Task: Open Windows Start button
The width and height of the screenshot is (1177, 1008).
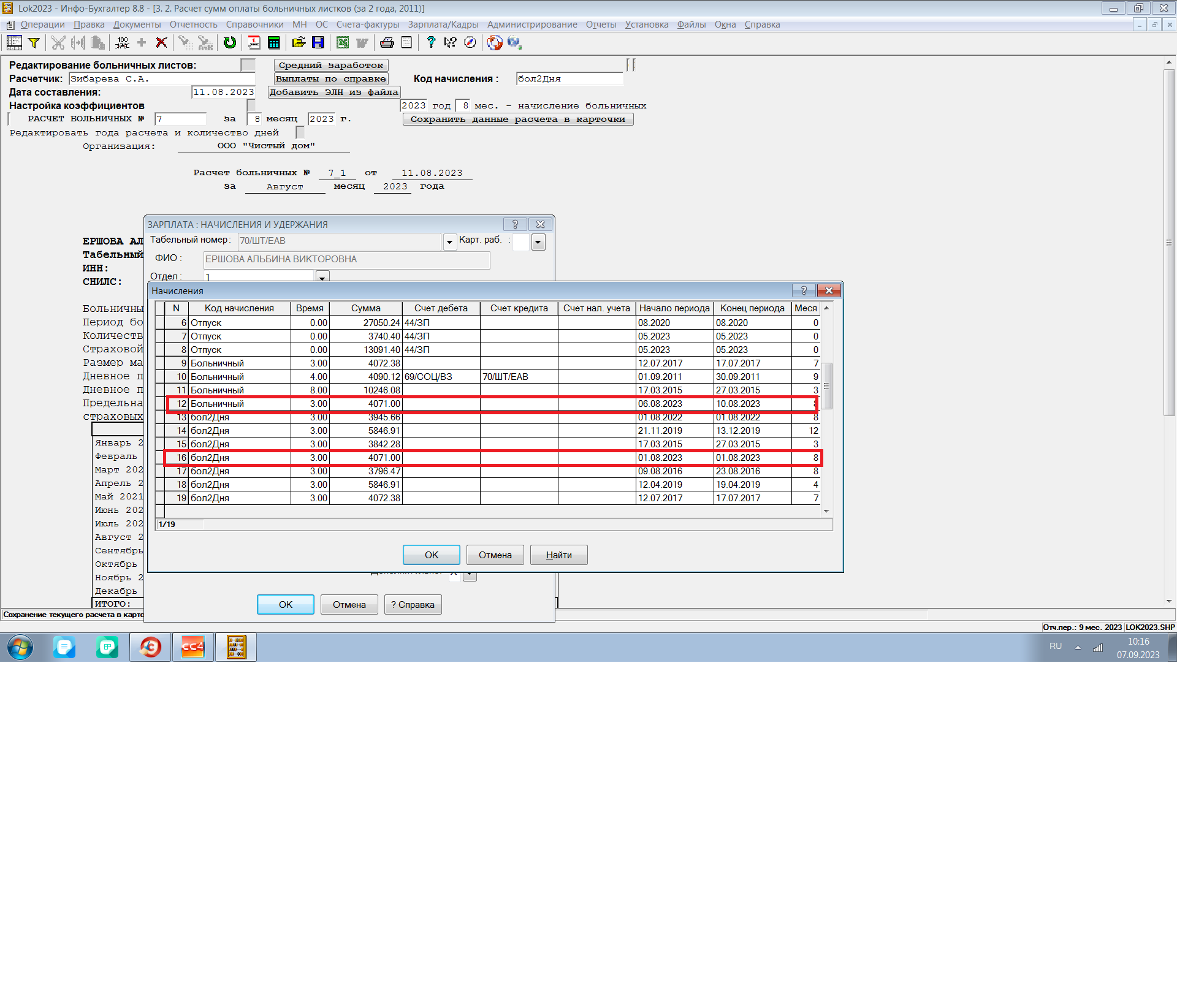Action: click(20, 647)
